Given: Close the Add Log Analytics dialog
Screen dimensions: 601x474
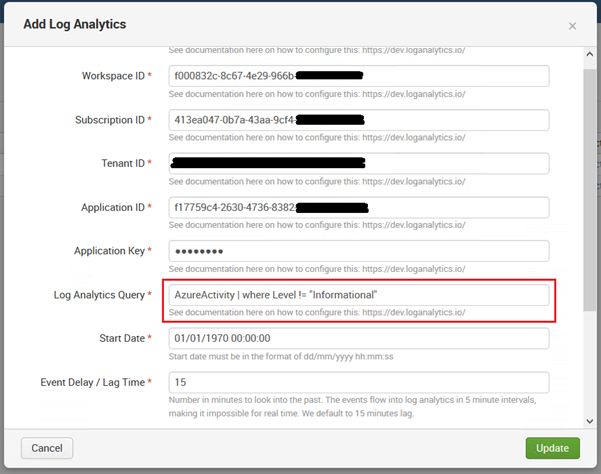Looking at the screenshot, I should coord(572,25).
